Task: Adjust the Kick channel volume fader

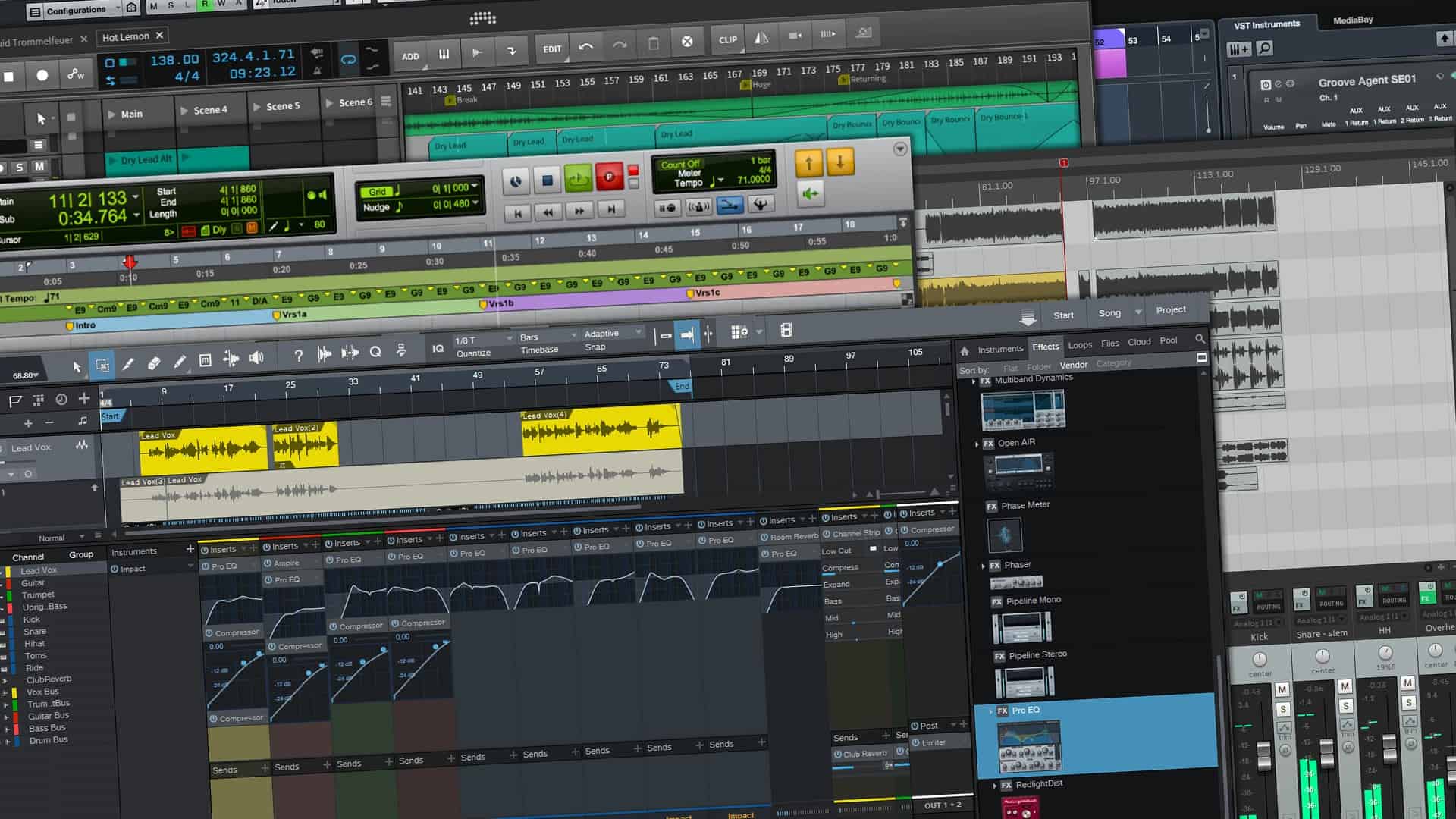Action: point(1263,757)
